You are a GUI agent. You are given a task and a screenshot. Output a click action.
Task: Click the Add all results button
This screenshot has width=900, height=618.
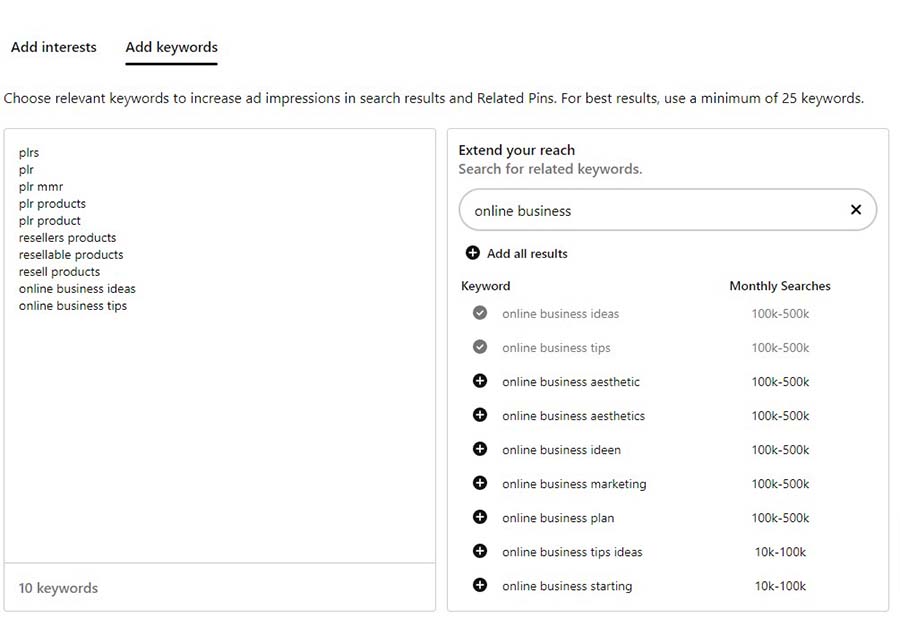pos(526,253)
